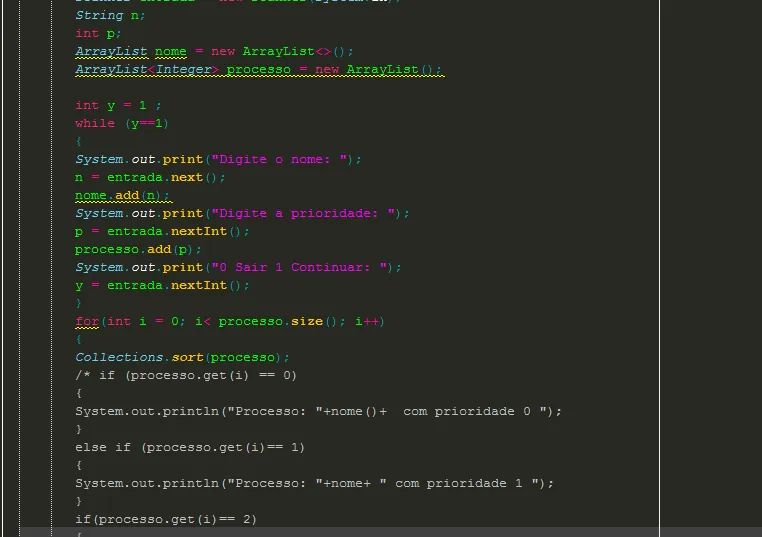This screenshot has height=537, width=762.
Task: Click "p = entrada.nextInt();" line
Action: tap(162, 231)
